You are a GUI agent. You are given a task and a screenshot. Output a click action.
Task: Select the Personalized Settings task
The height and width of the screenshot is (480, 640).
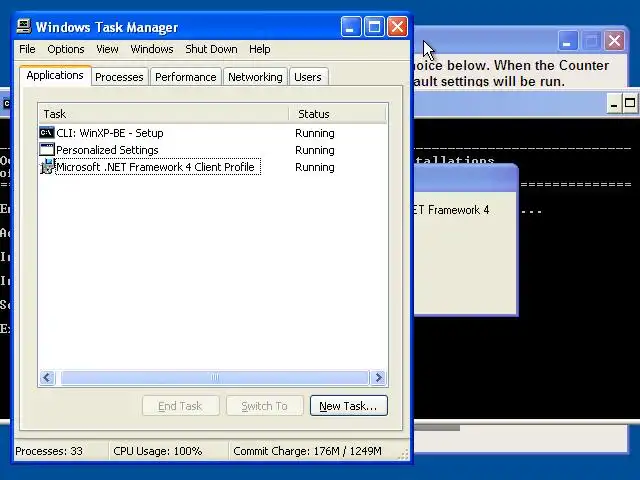click(107, 150)
